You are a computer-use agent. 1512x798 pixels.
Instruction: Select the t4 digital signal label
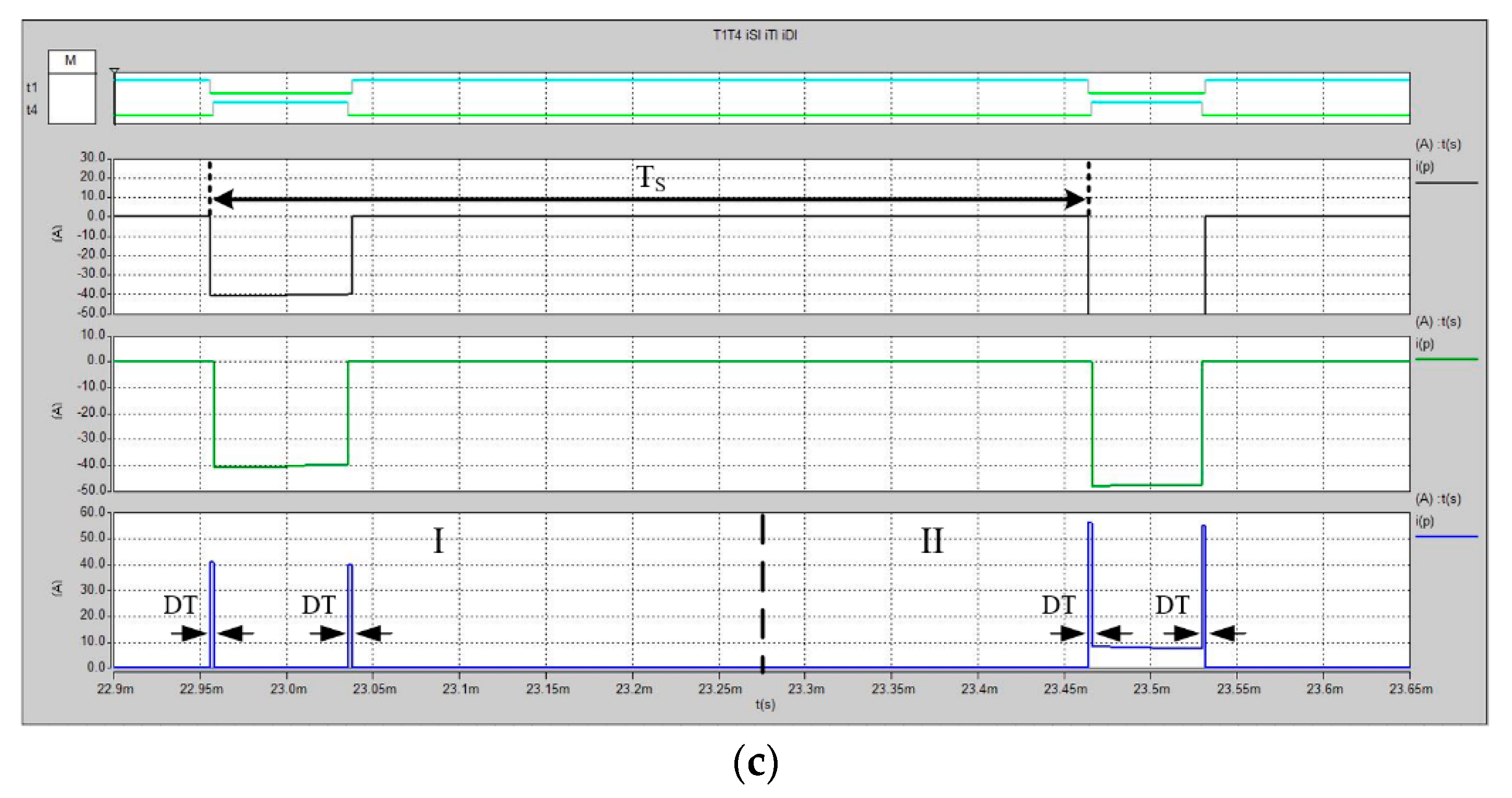[32, 110]
